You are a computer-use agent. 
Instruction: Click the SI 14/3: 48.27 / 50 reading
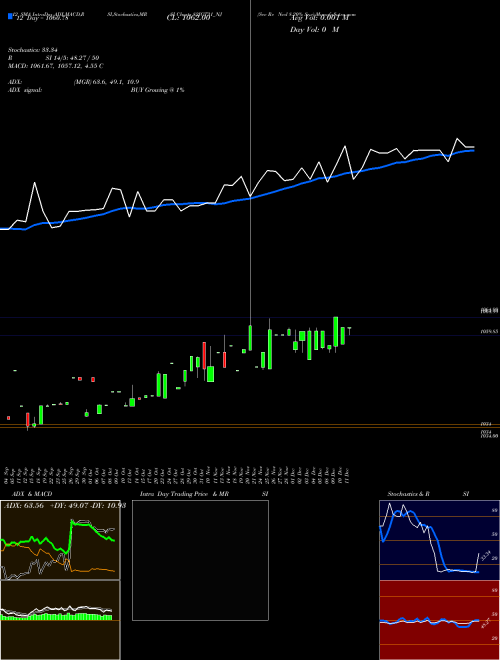72,58
